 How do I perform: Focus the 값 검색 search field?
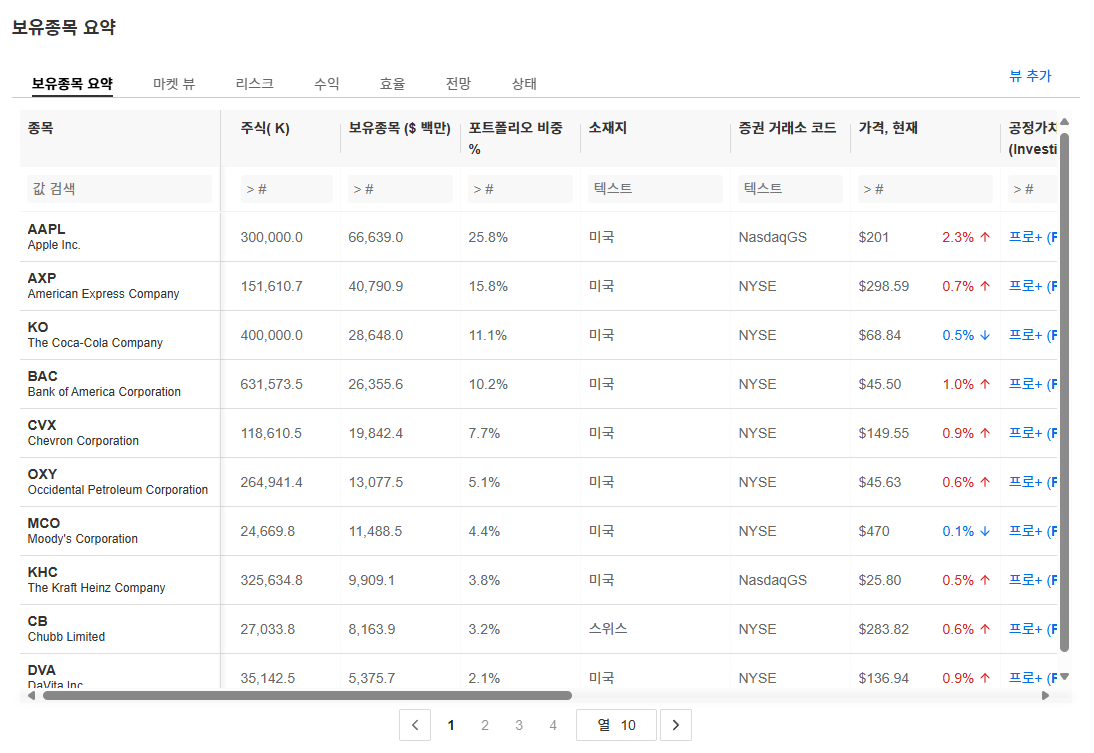pos(119,189)
